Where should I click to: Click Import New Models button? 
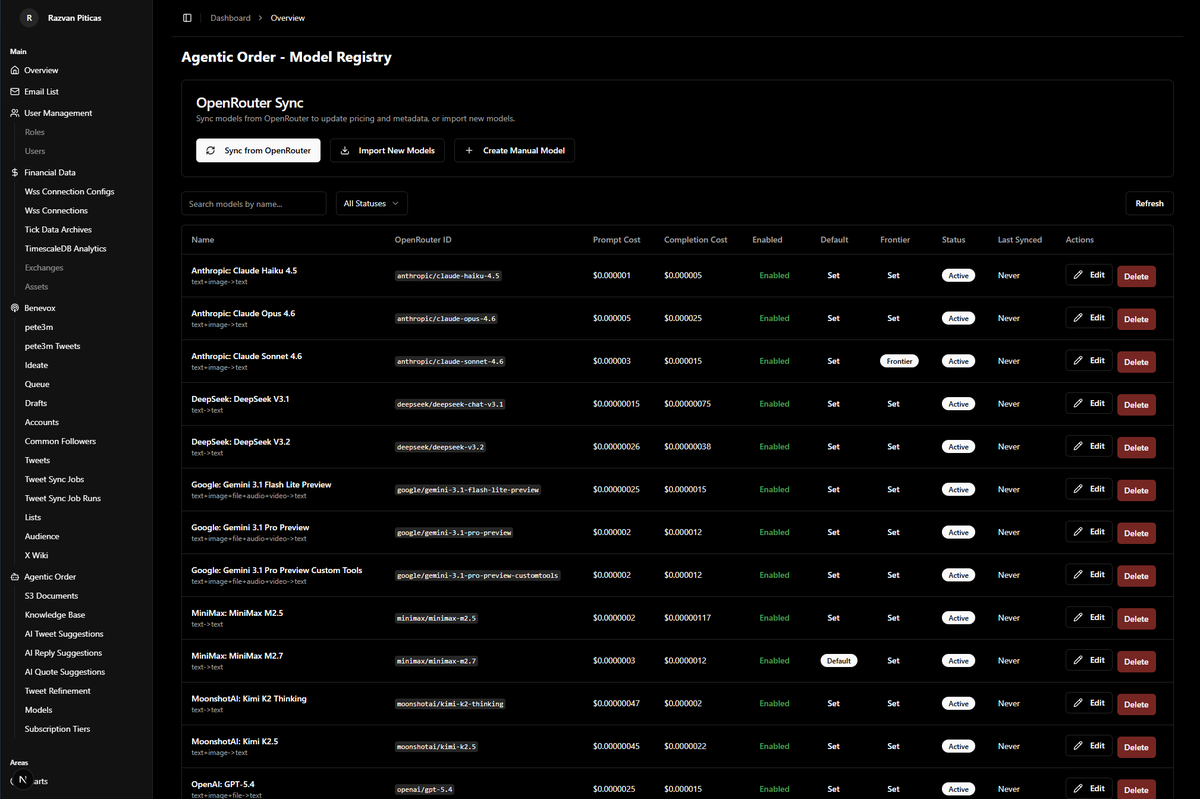click(x=387, y=151)
